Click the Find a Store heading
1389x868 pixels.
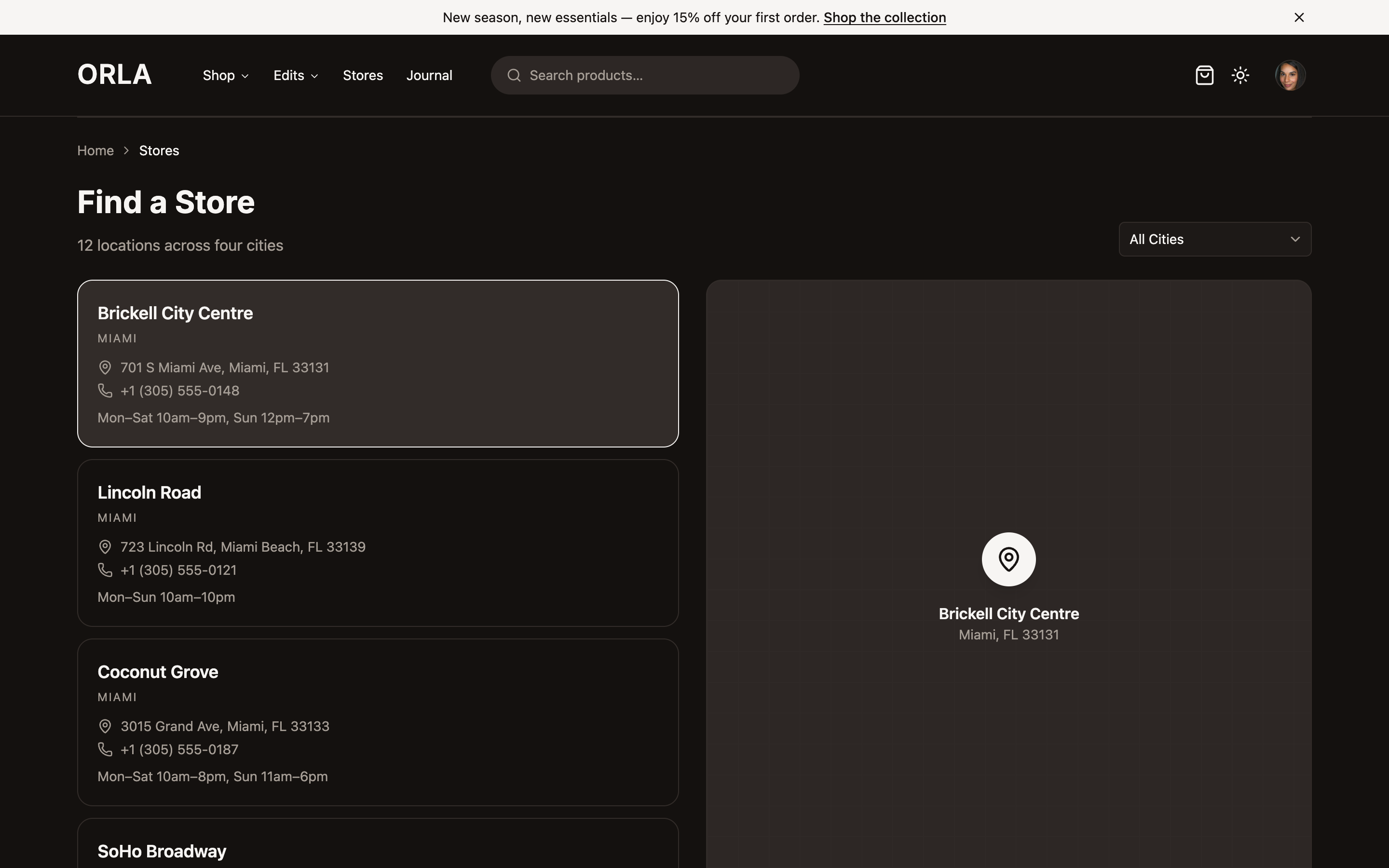166,202
